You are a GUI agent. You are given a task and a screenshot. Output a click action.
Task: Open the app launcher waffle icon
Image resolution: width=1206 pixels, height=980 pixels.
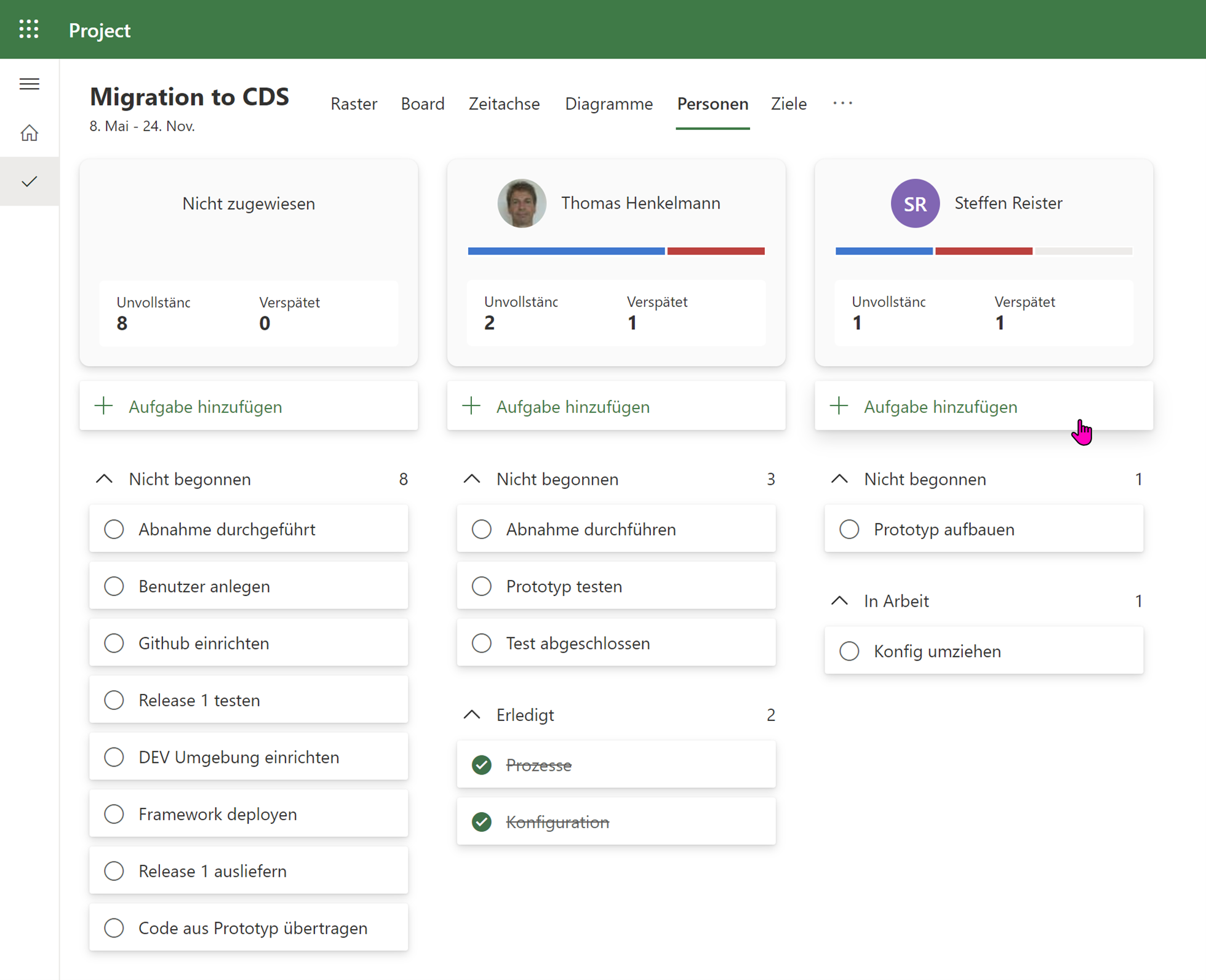pos(29,29)
